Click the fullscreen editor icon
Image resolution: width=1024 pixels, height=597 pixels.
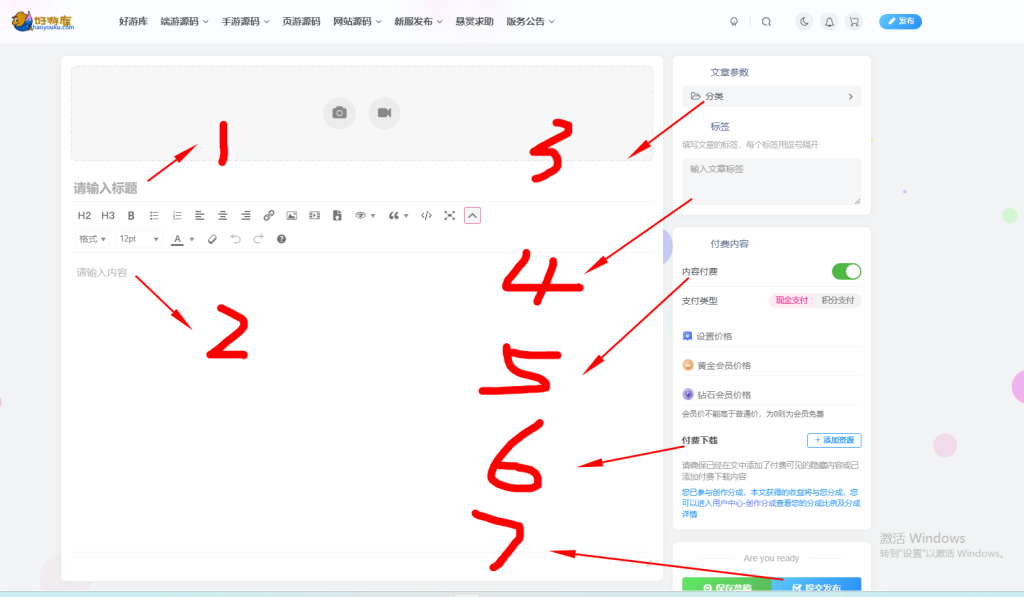(450, 215)
